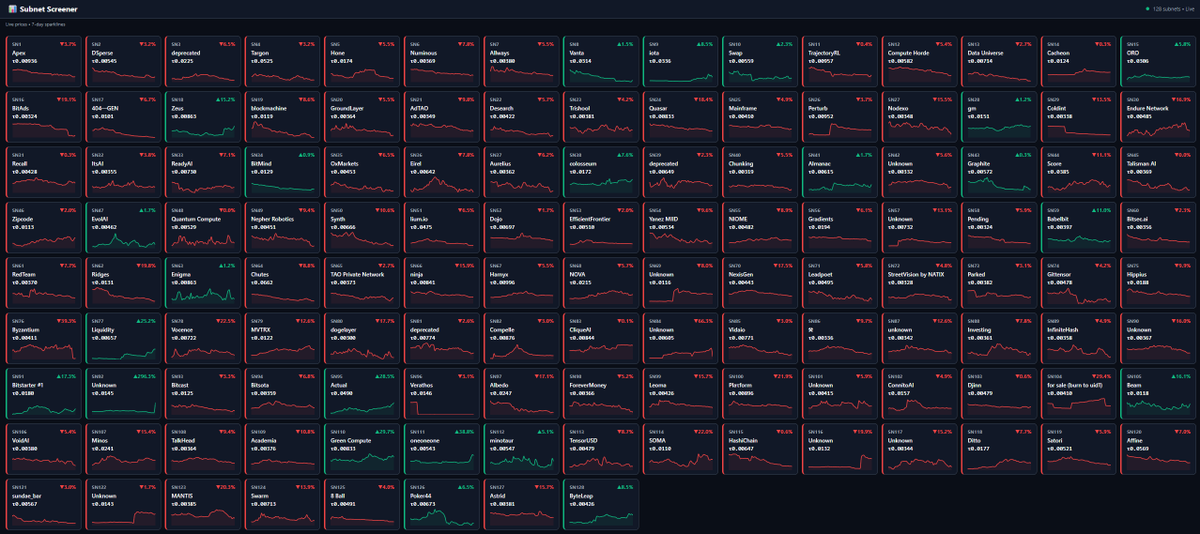Open the SN92 Unknown card
Viewport: 1200px width, 534px height.
(123, 394)
